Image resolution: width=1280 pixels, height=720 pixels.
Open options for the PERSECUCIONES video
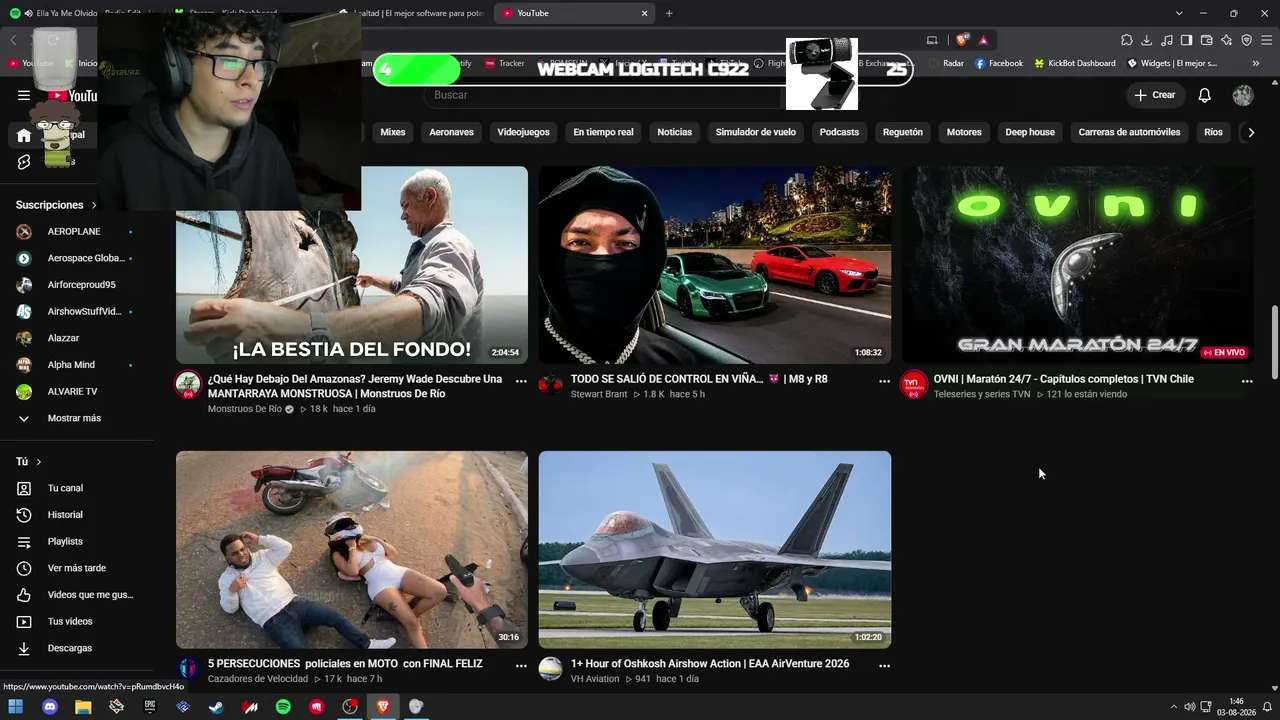pos(521,665)
